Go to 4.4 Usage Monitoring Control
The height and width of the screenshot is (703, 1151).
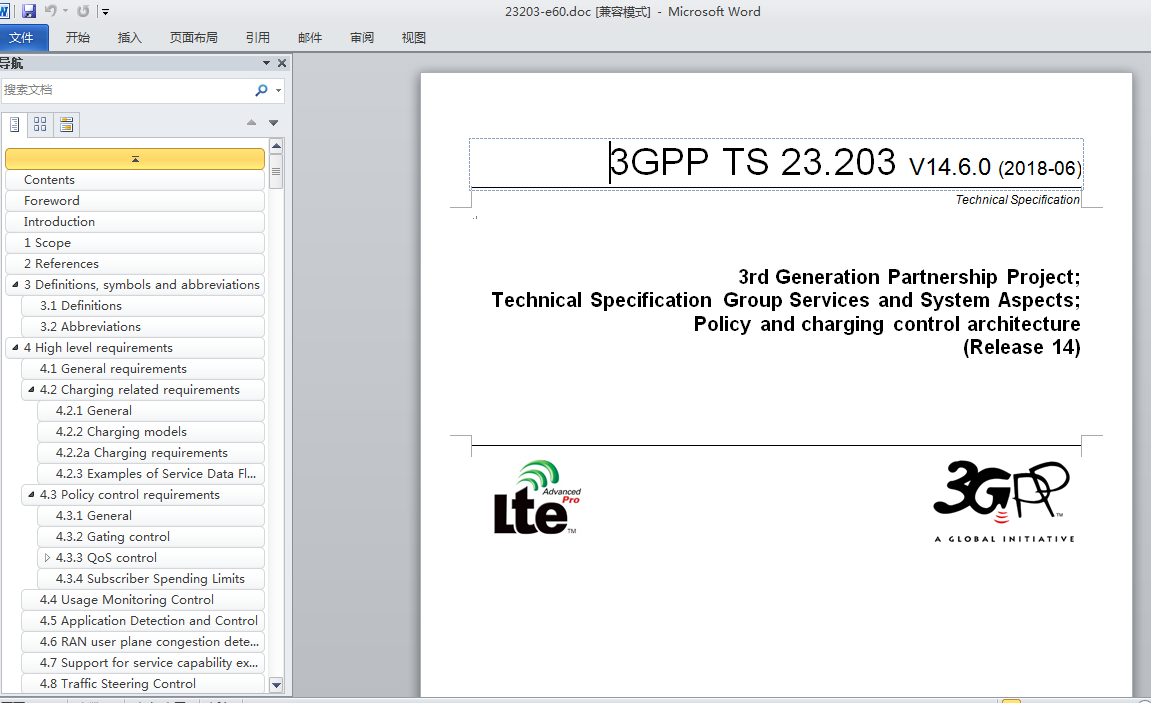(143, 600)
